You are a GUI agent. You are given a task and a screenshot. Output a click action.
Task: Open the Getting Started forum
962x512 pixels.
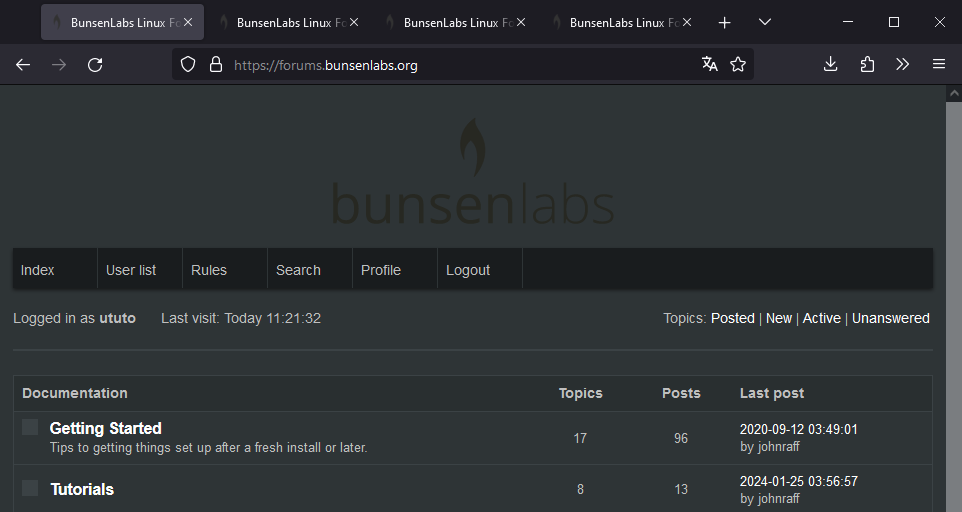106,428
